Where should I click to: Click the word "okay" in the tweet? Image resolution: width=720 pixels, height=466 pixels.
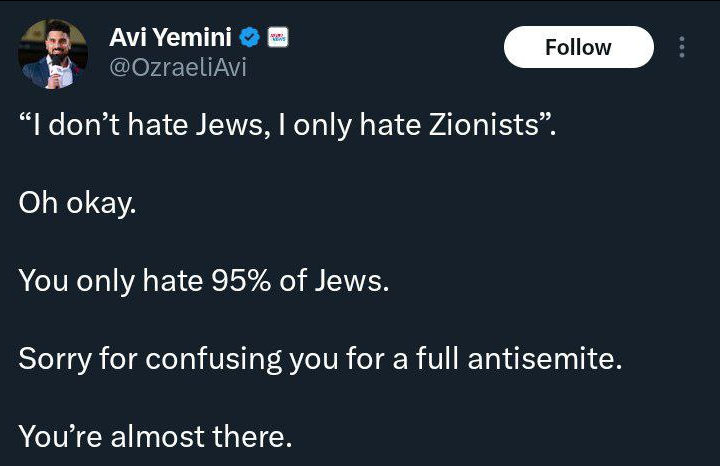(99, 203)
